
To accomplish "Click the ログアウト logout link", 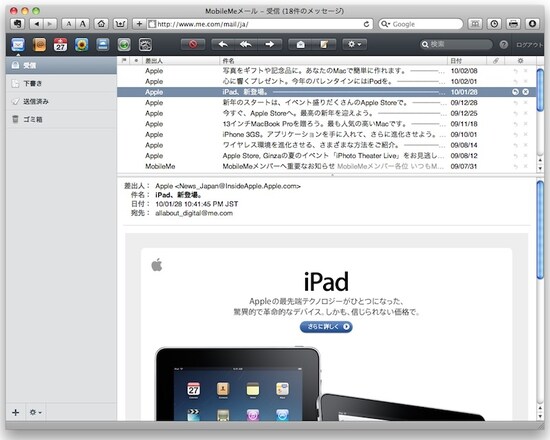I will 529,45.
